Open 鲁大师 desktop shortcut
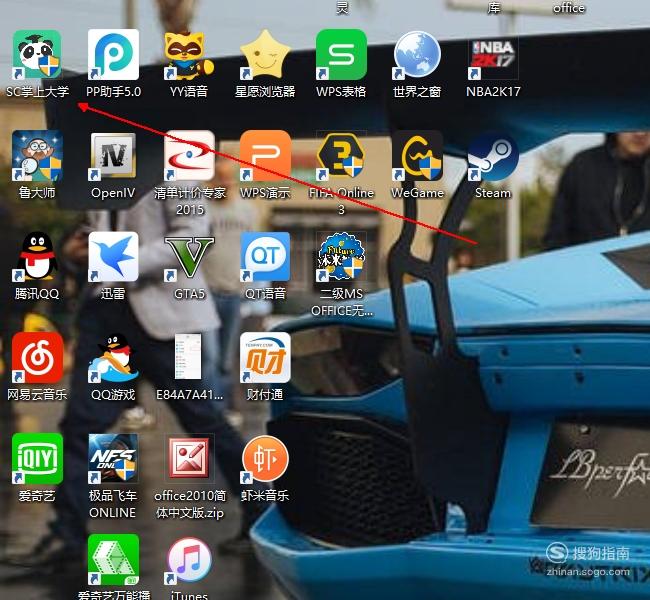This screenshot has width=650, height=600. pos(37,155)
